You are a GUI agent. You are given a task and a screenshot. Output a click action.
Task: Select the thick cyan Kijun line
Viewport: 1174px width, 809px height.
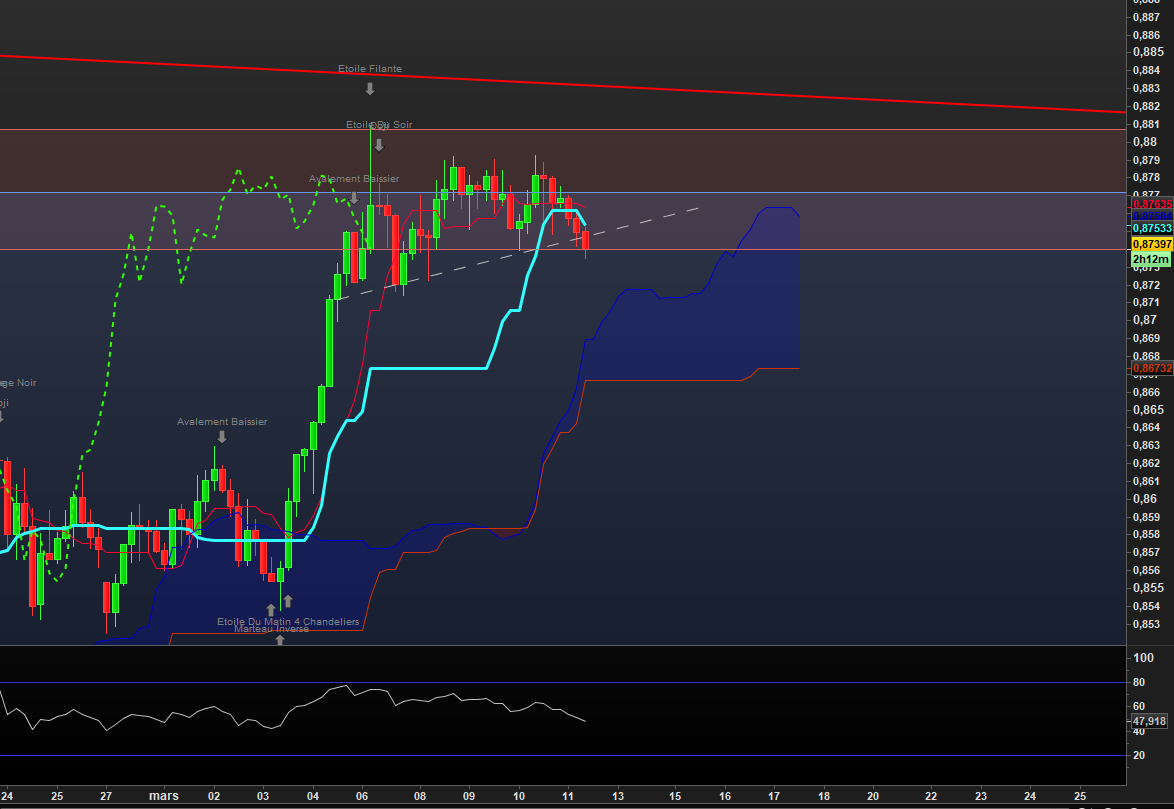427,368
